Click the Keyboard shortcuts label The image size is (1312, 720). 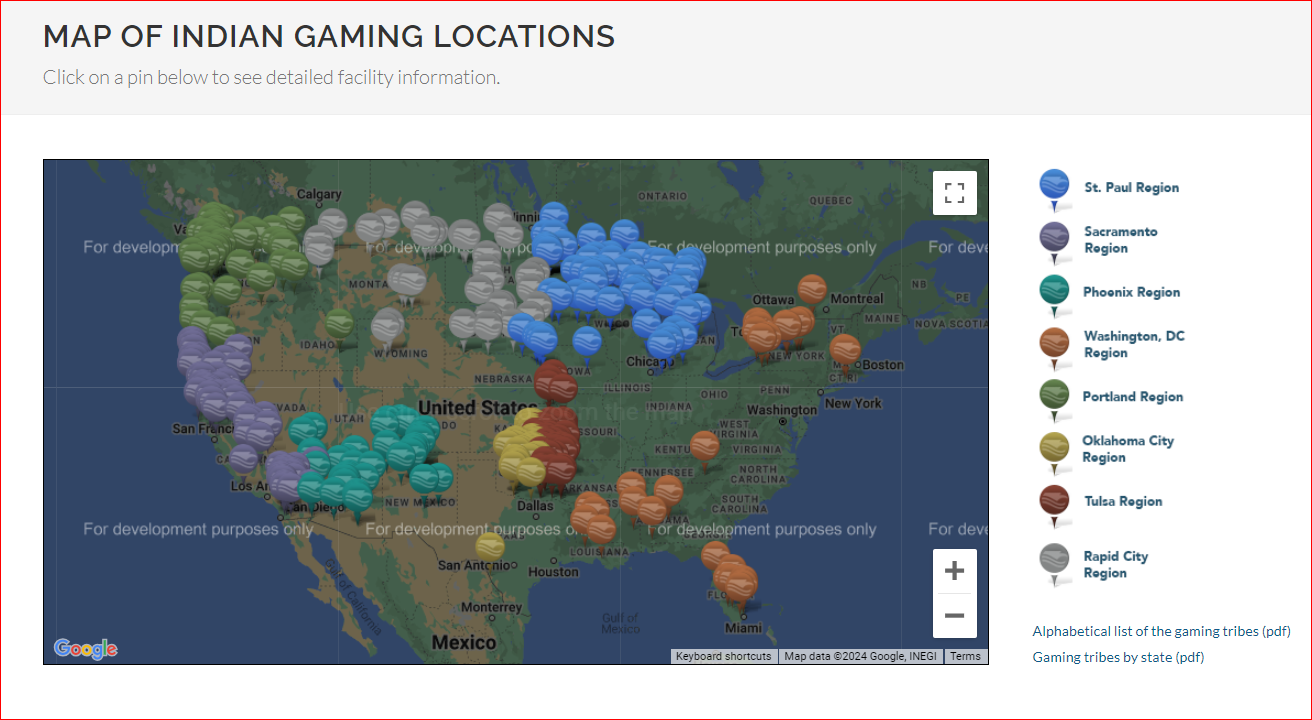click(x=723, y=656)
